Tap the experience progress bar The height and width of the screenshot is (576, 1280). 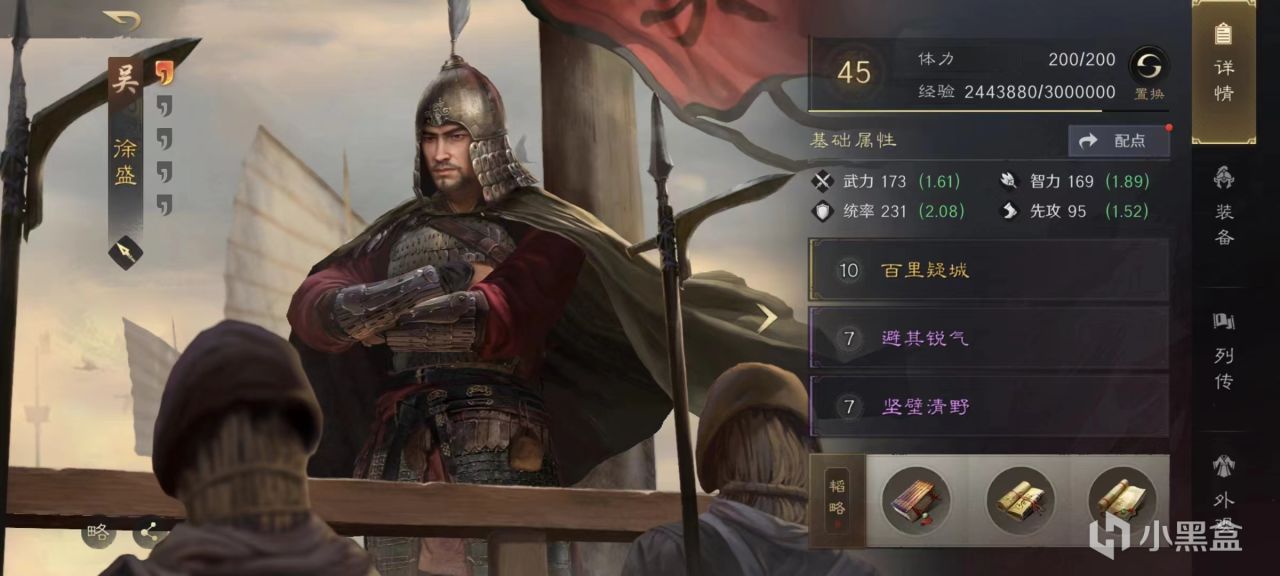point(962,110)
